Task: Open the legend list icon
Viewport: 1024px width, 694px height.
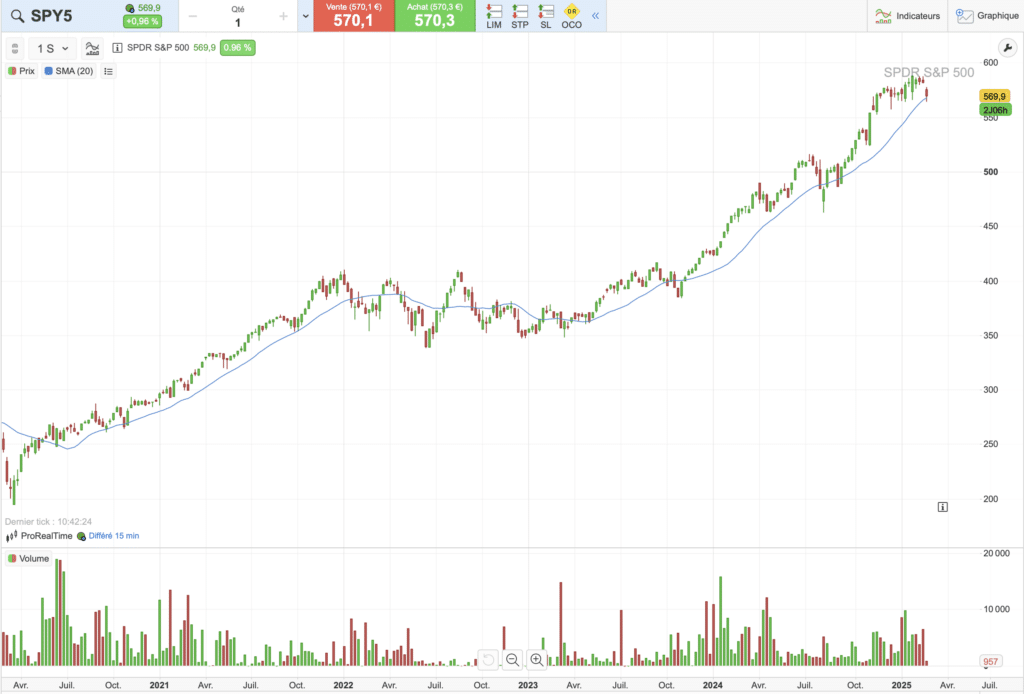Action: point(108,71)
